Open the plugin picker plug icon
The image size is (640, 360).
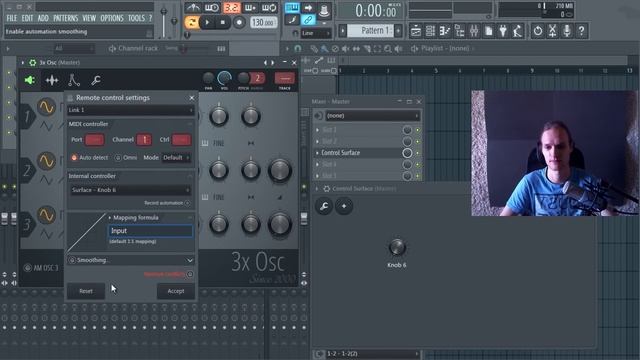pos(503,31)
